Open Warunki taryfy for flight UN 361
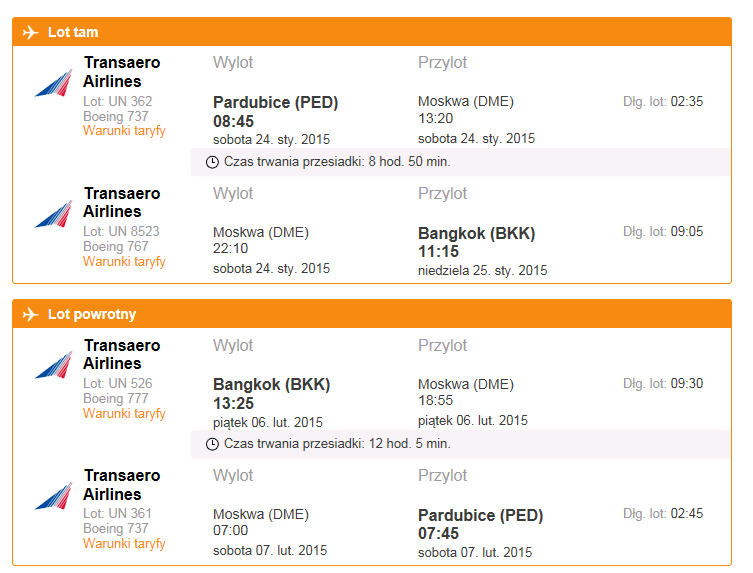 click(124, 543)
